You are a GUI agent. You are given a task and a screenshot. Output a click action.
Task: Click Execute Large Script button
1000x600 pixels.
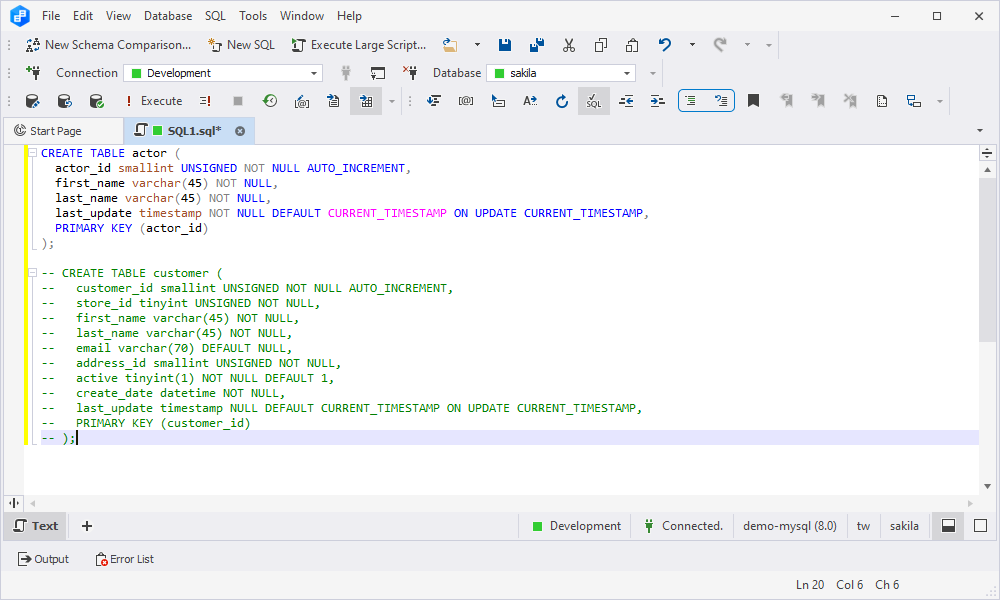tap(358, 45)
